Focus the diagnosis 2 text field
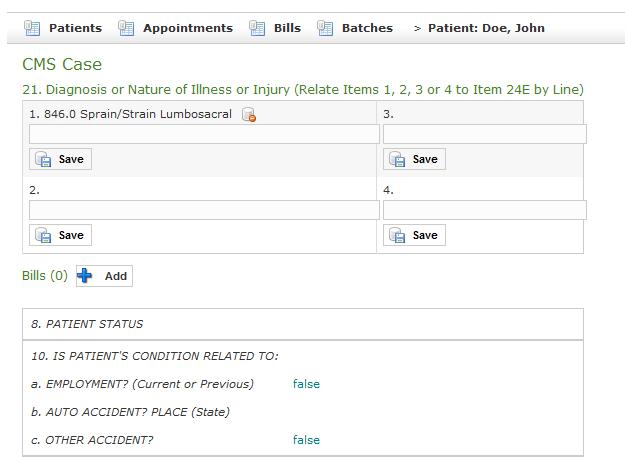 204,210
